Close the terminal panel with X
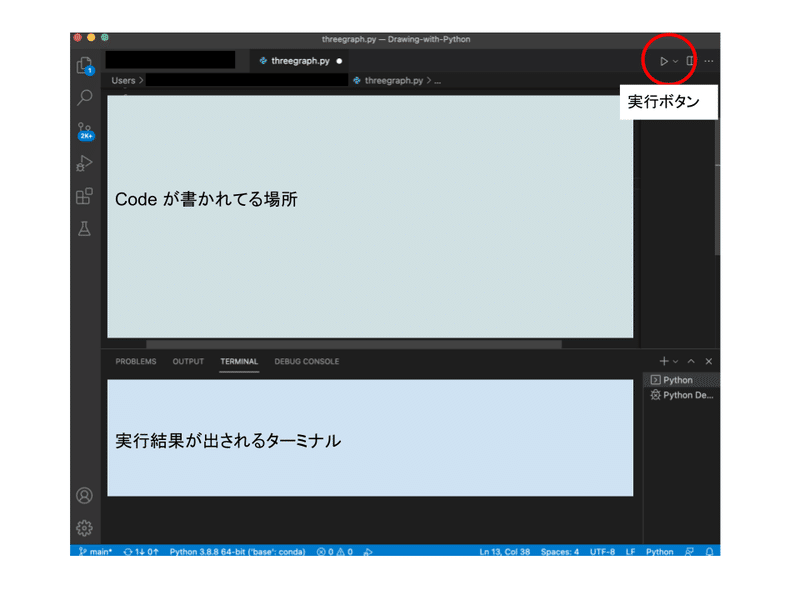This screenshot has width=800, height=600. (709, 361)
